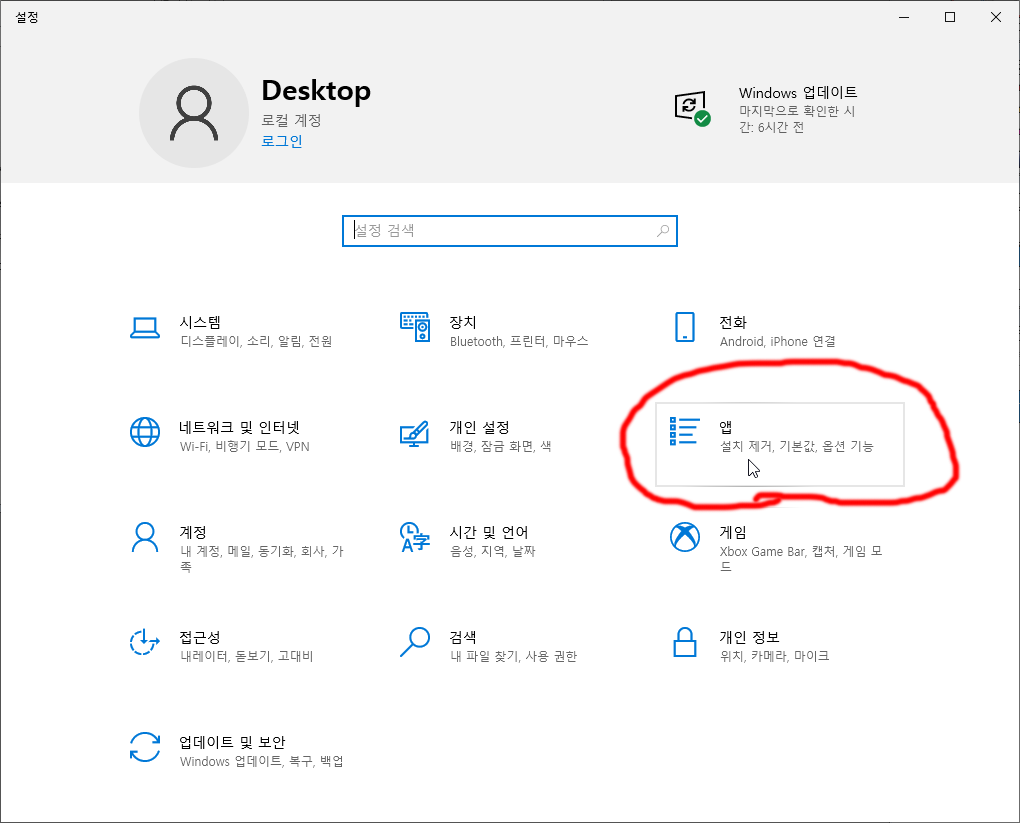
Task: Click the Xbox 게임 icon
Action: pos(684,537)
